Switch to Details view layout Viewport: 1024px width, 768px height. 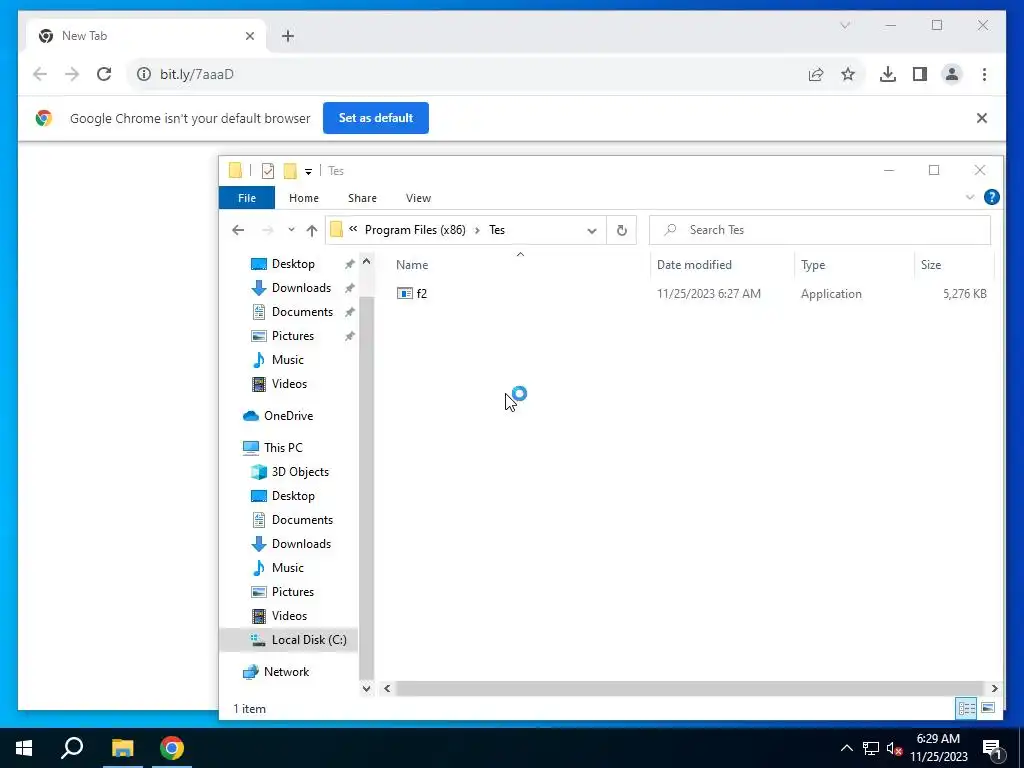pos(967,708)
